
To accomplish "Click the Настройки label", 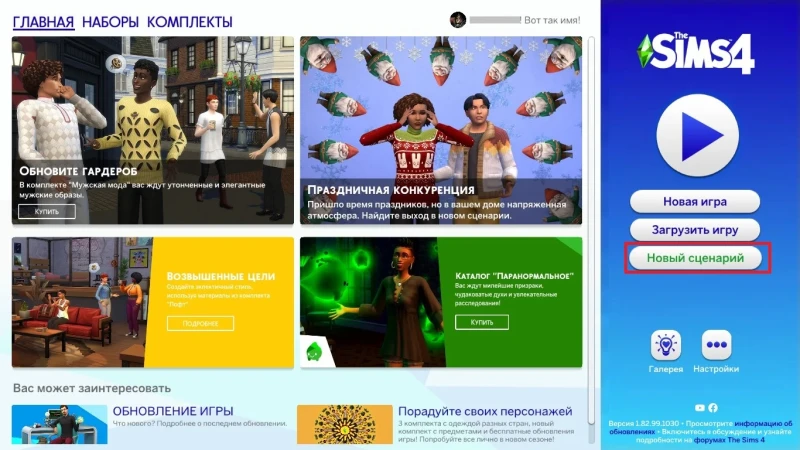I will pos(716,369).
